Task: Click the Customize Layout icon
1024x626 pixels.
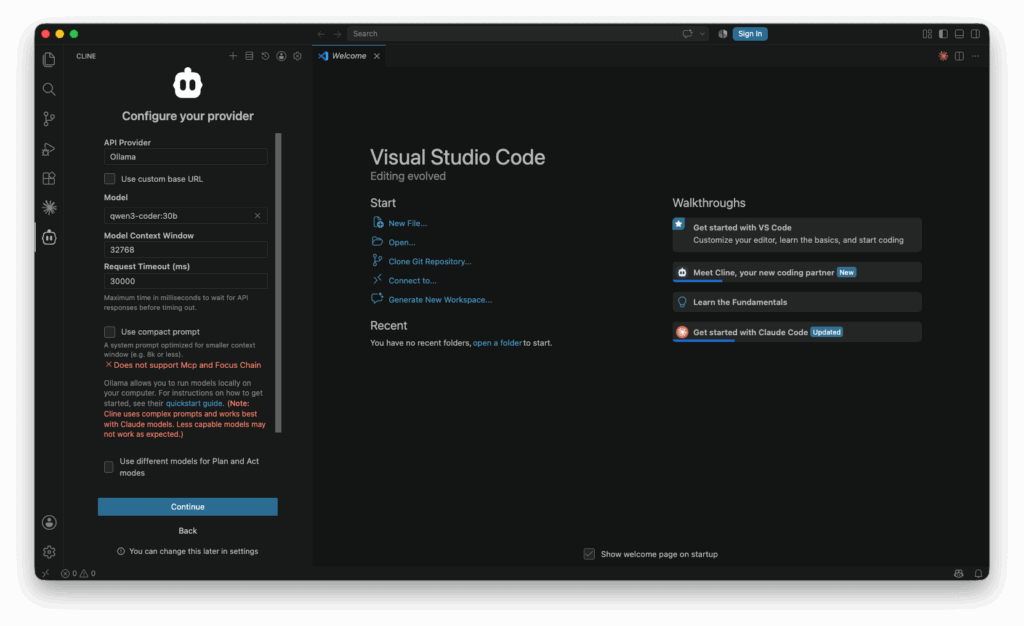Action: coord(927,34)
